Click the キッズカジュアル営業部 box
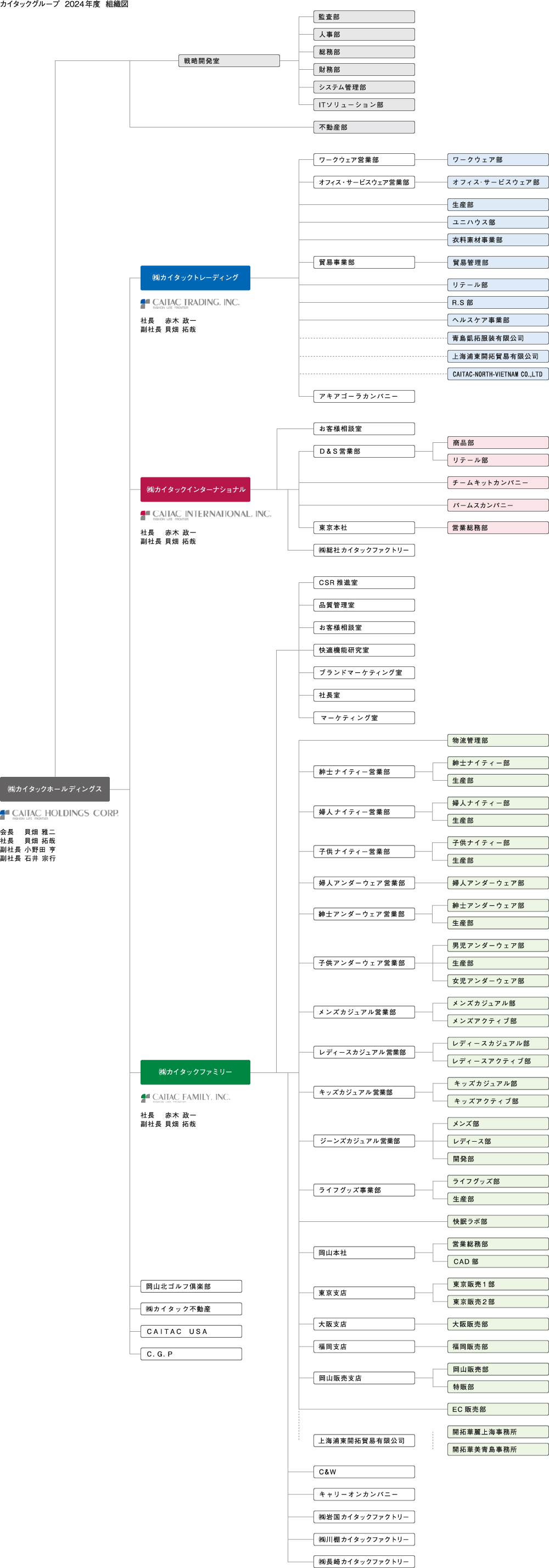The width and height of the screenshot is (549, 1568). (364, 1093)
